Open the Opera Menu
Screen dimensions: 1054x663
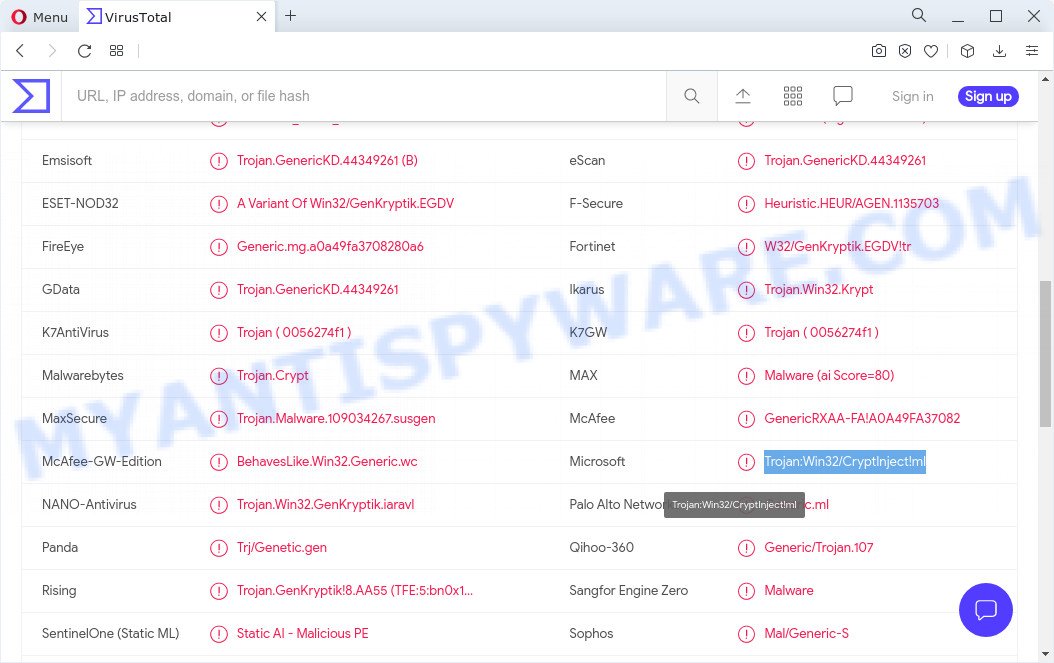pos(40,16)
